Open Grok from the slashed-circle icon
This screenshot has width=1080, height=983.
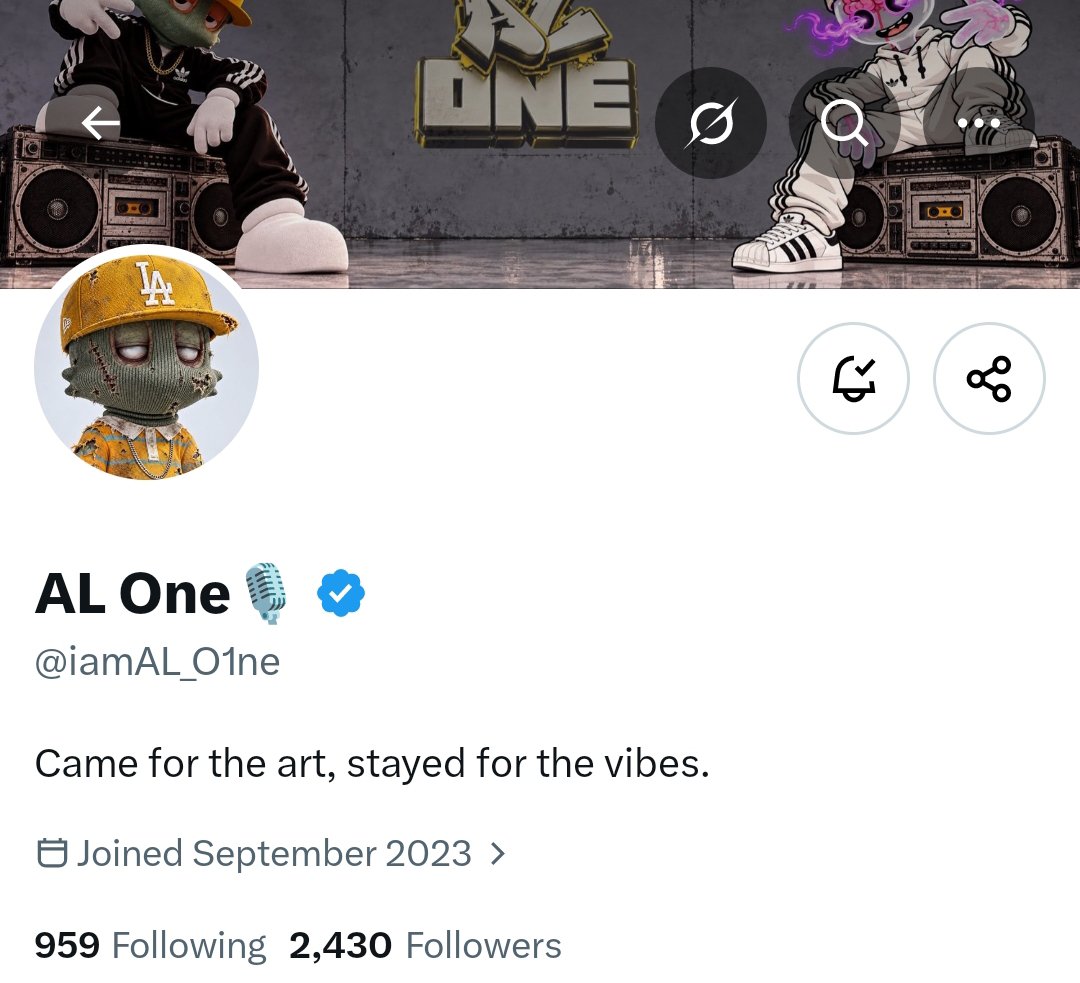(x=711, y=123)
